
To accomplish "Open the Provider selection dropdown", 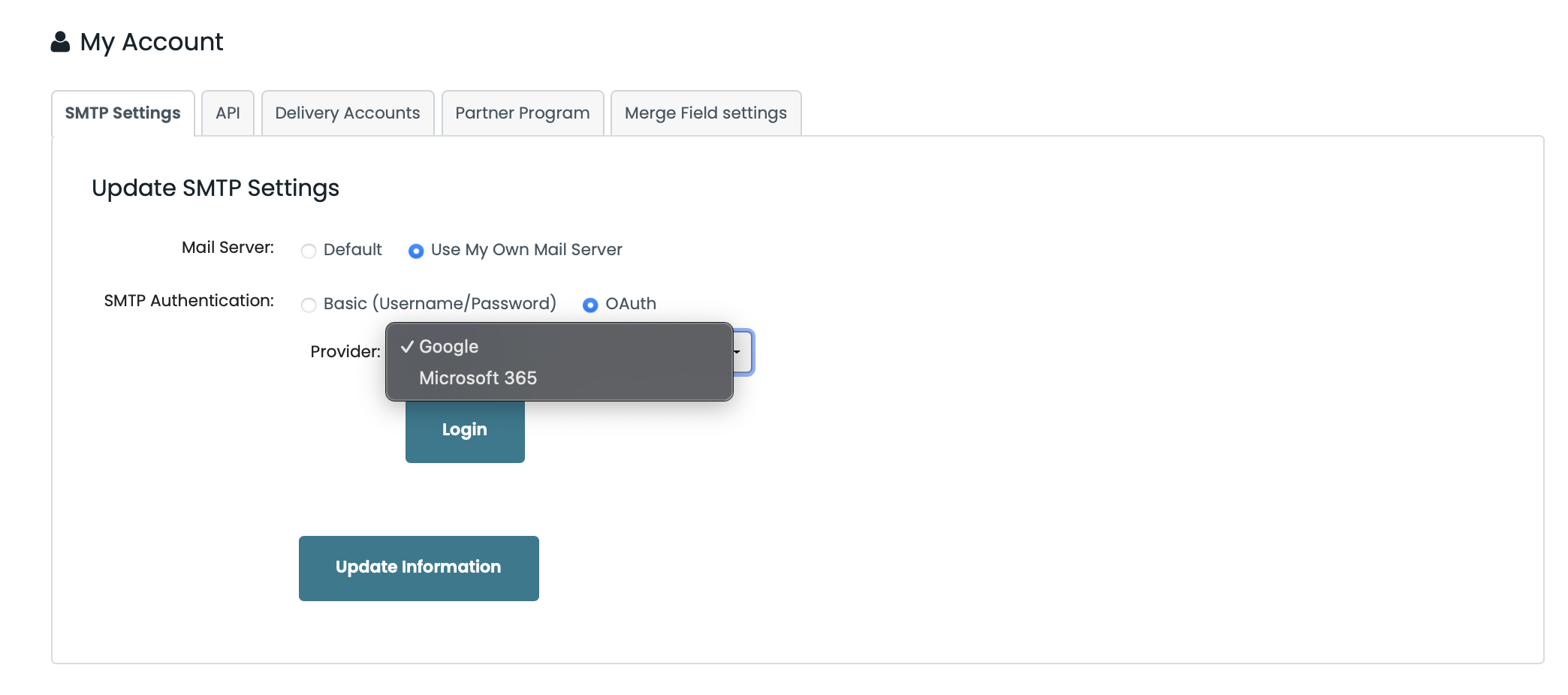I will [x=738, y=352].
